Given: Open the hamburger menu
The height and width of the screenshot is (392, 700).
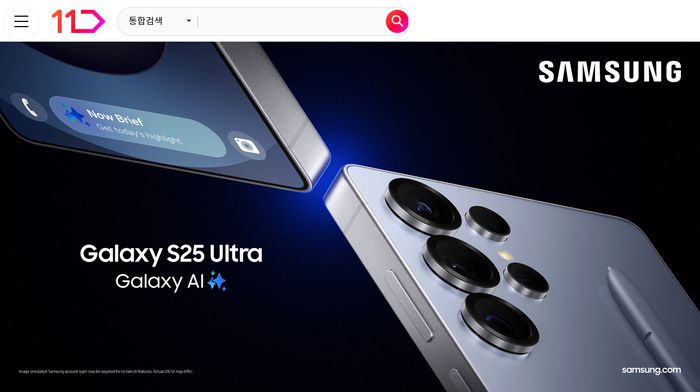Looking at the screenshot, I should coord(21,21).
